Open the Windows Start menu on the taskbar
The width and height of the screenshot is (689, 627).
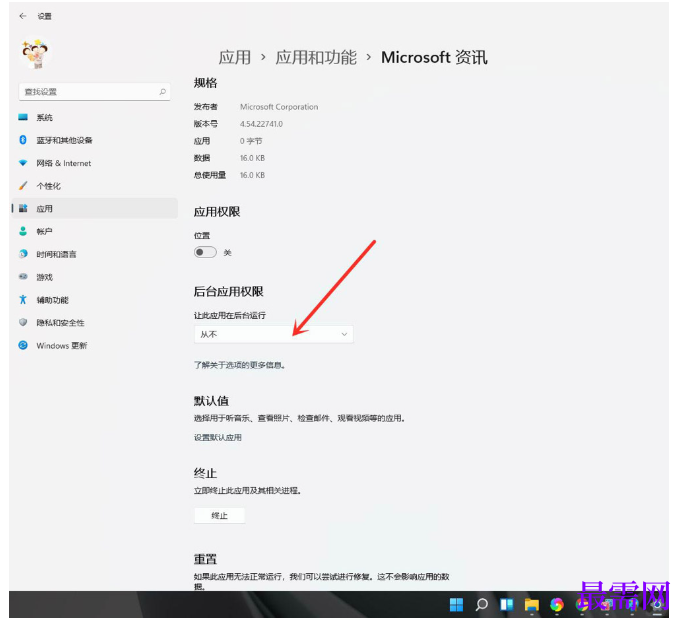click(457, 605)
